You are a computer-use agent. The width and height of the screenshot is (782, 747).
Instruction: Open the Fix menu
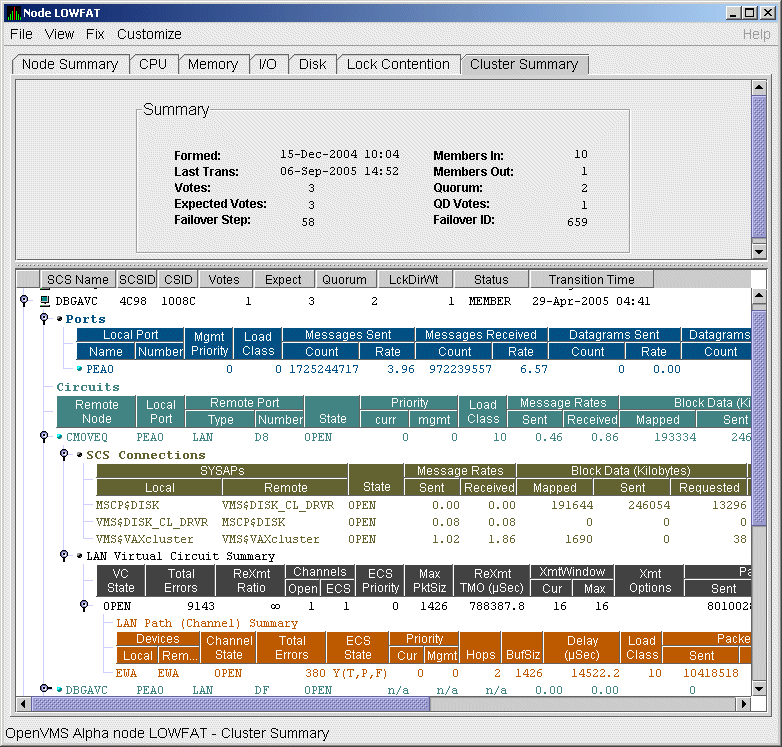tap(95, 34)
